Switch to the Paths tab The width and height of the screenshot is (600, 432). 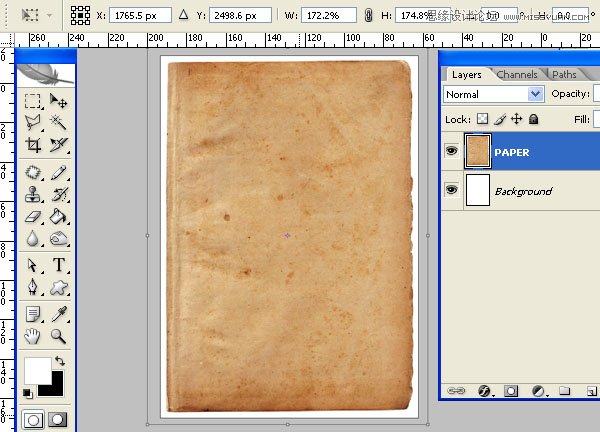pos(564,74)
